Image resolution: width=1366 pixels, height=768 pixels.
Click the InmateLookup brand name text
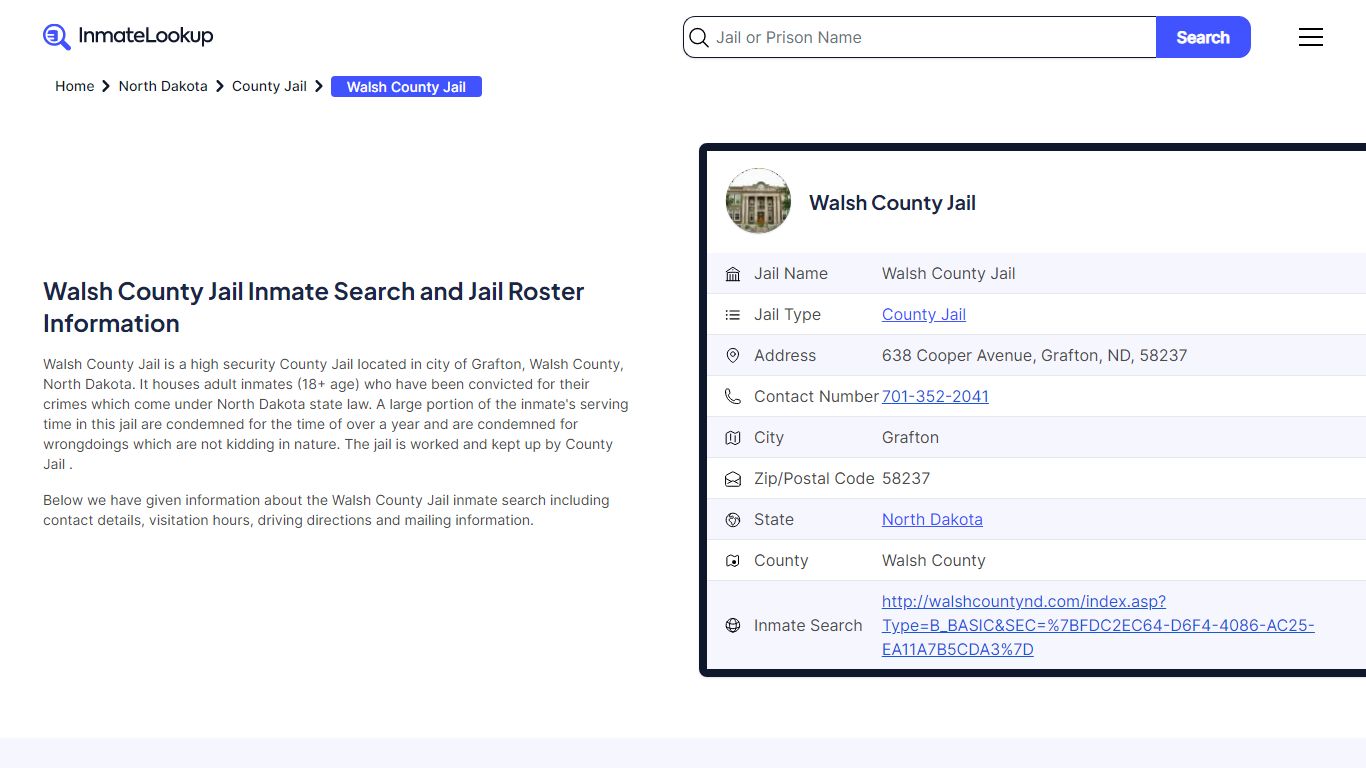[146, 36]
